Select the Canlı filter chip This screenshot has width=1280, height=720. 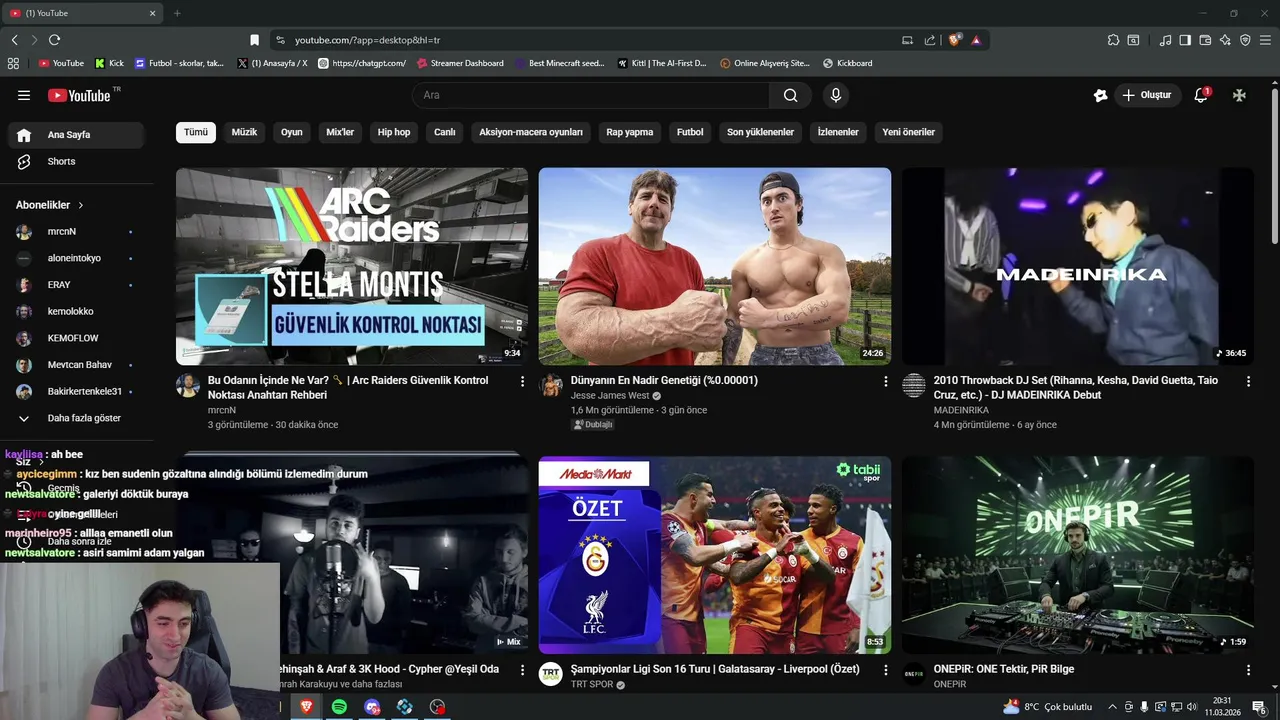pos(445,132)
